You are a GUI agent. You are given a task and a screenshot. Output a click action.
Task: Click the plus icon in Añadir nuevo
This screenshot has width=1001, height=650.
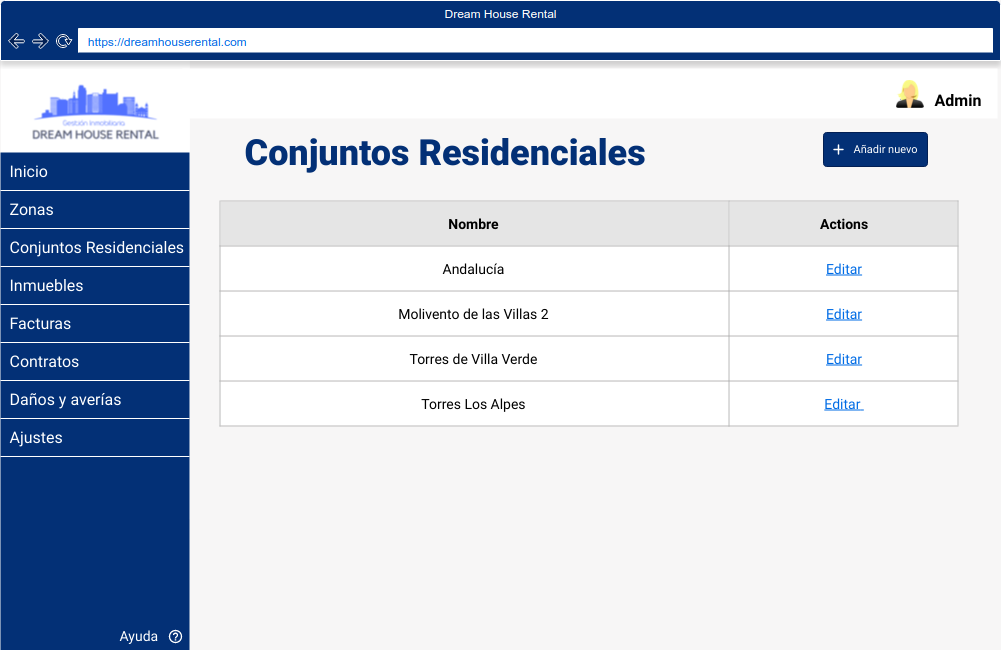pos(839,150)
